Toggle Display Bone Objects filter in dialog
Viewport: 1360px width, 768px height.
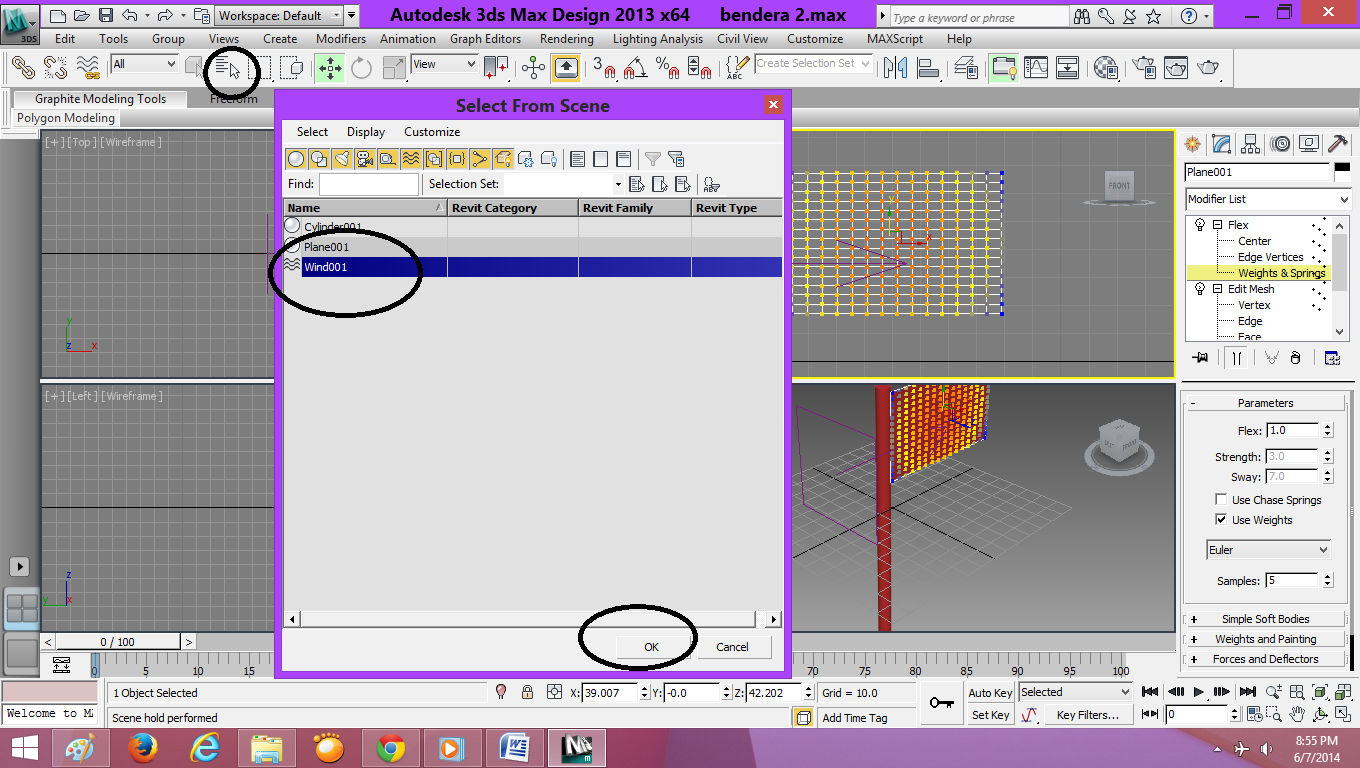480,158
